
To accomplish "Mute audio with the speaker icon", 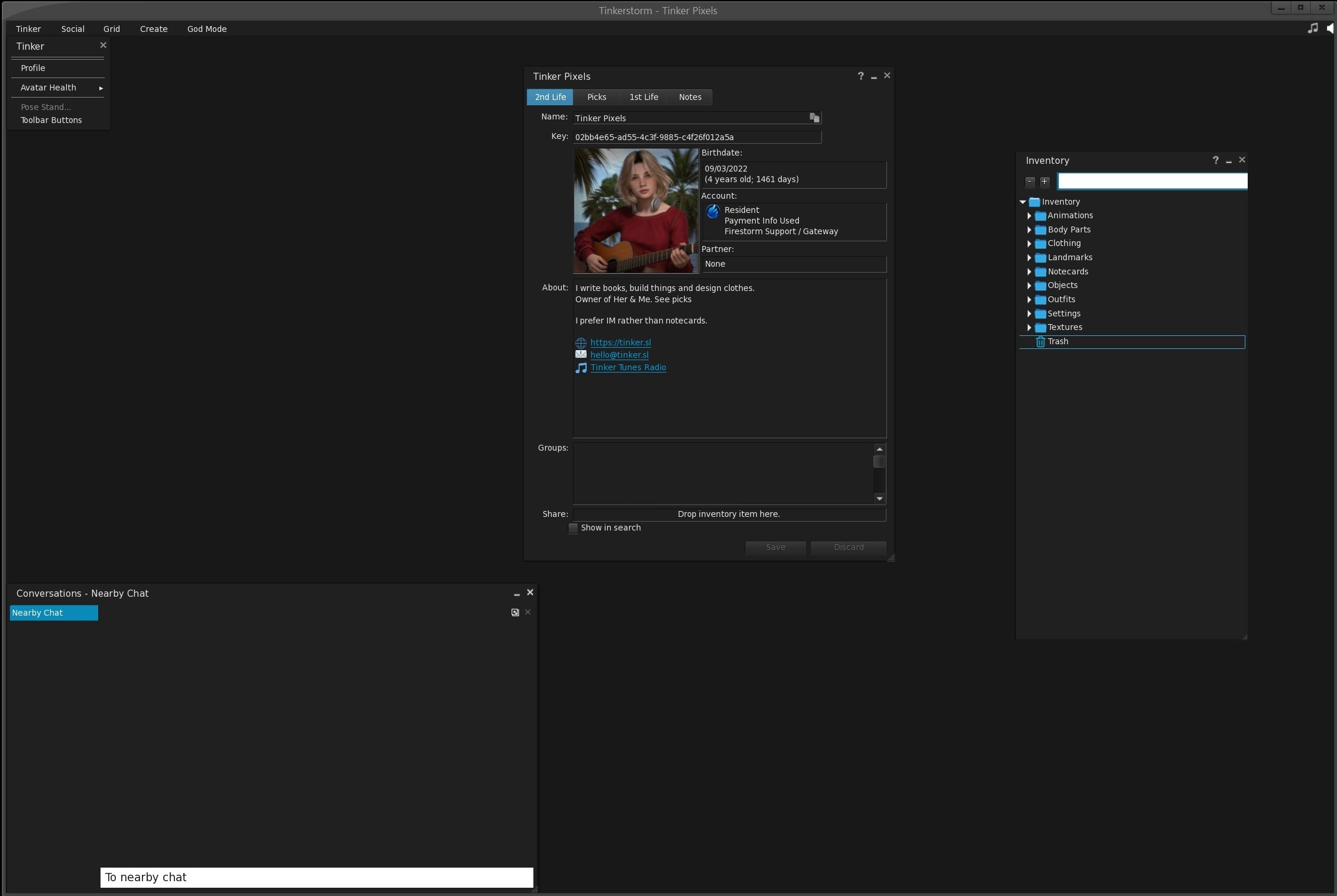I will (1330, 28).
